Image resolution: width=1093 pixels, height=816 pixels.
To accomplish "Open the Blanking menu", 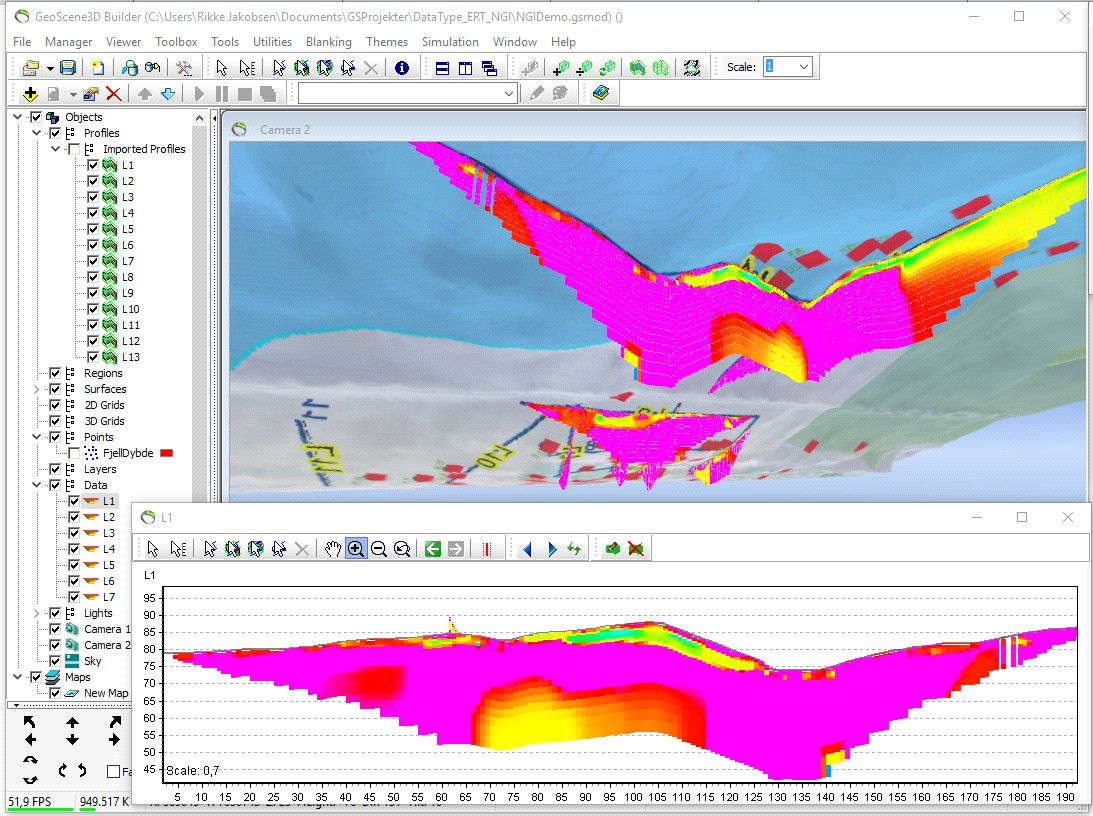I will (x=329, y=41).
